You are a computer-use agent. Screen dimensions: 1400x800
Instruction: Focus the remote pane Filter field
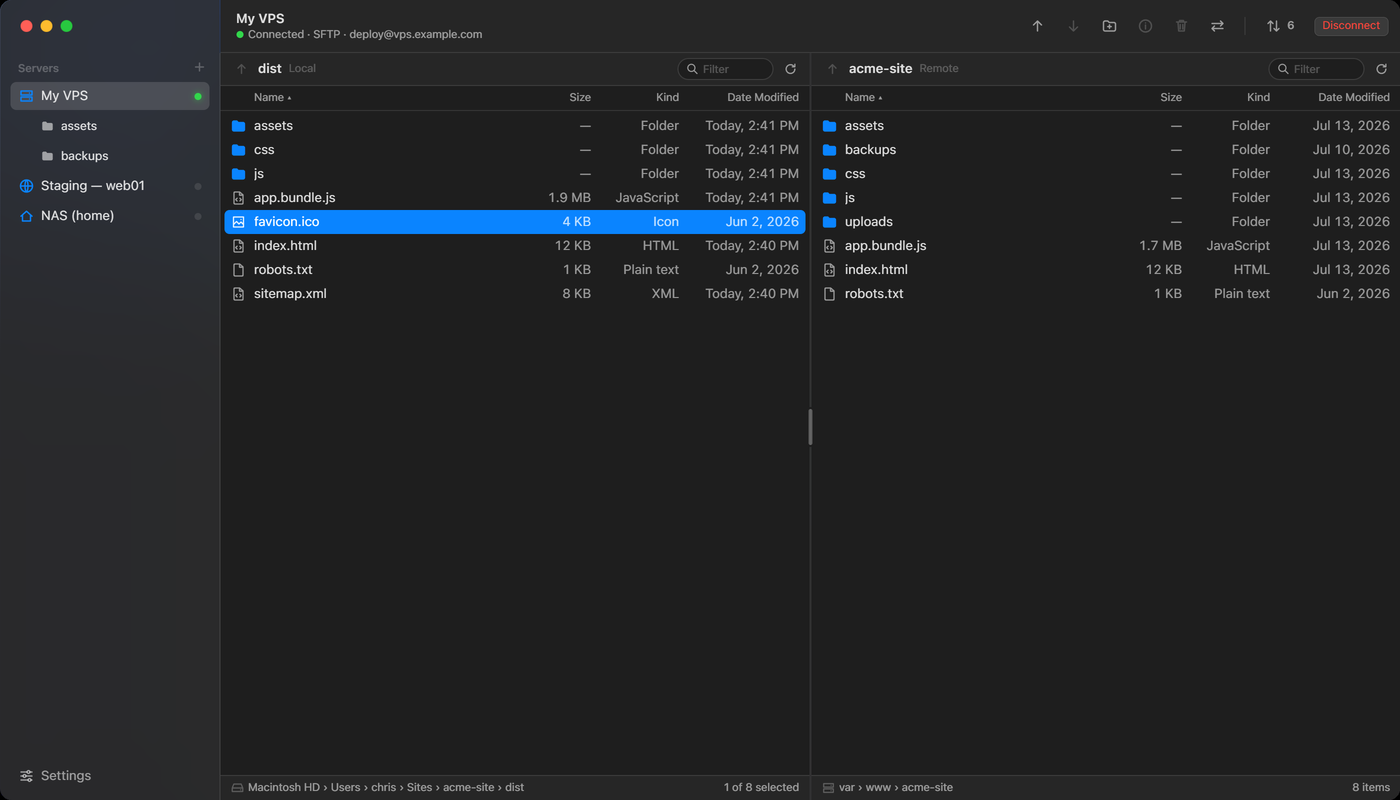[x=1316, y=69]
